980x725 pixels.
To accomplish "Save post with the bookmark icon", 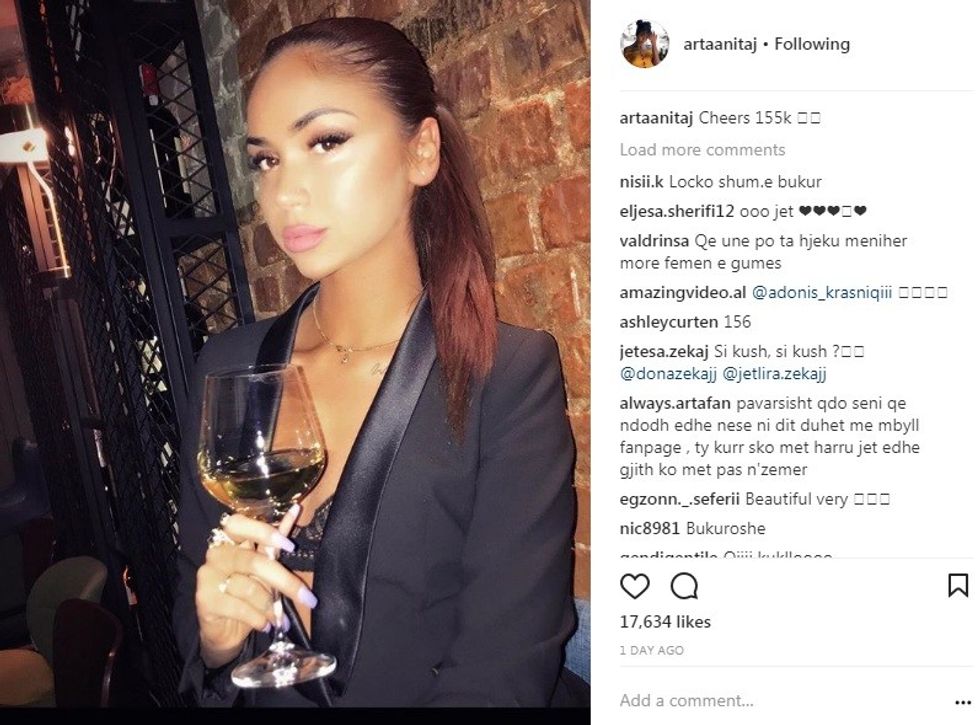I will [x=958, y=586].
